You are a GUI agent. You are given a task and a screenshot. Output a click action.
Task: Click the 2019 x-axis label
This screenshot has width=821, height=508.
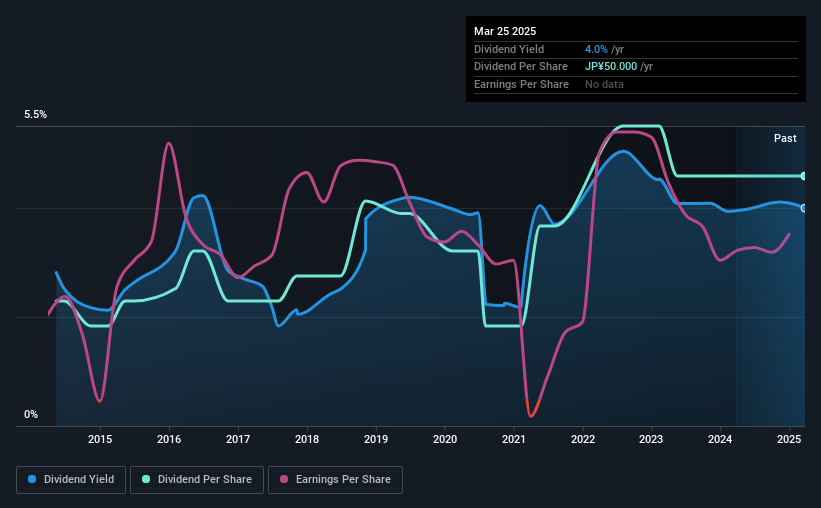[376, 439]
